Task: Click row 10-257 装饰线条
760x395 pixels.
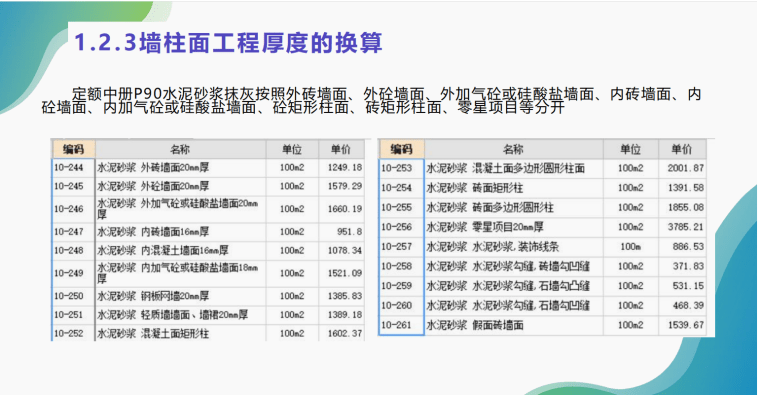Action: [x=542, y=246]
